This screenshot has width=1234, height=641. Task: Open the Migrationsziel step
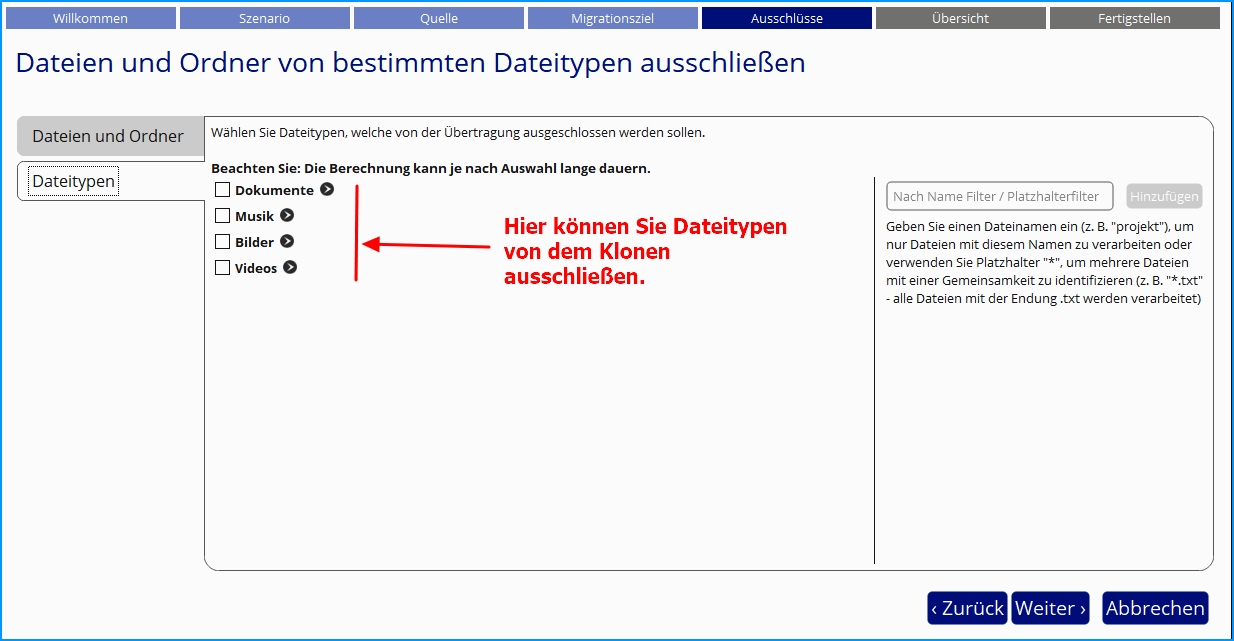click(x=612, y=18)
